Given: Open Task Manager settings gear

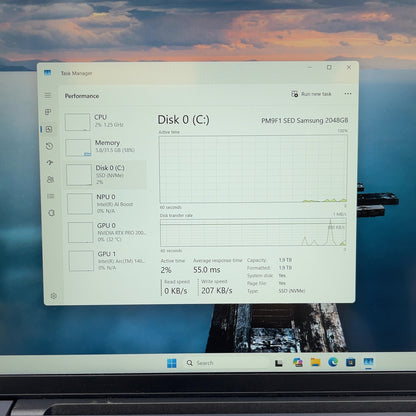Looking at the screenshot, I should [53, 296].
